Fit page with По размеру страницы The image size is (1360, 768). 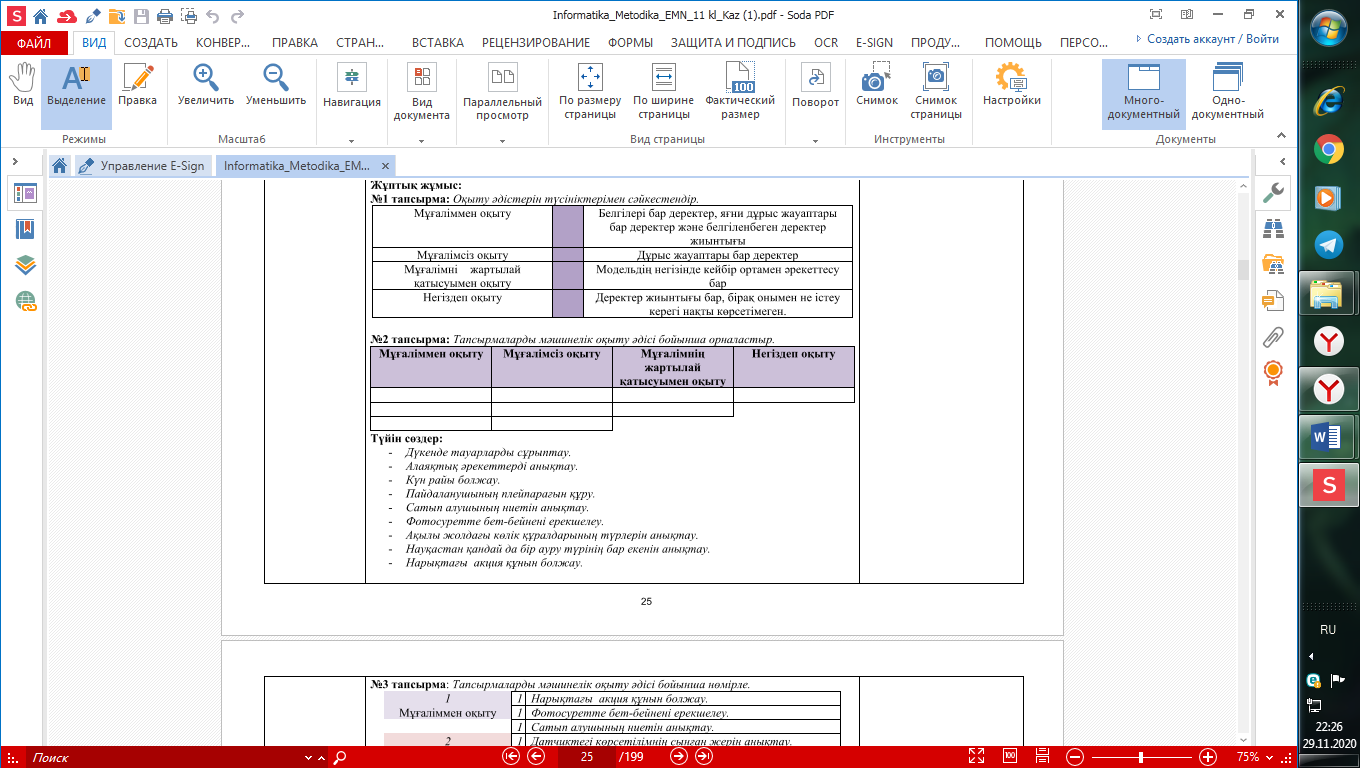point(589,92)
